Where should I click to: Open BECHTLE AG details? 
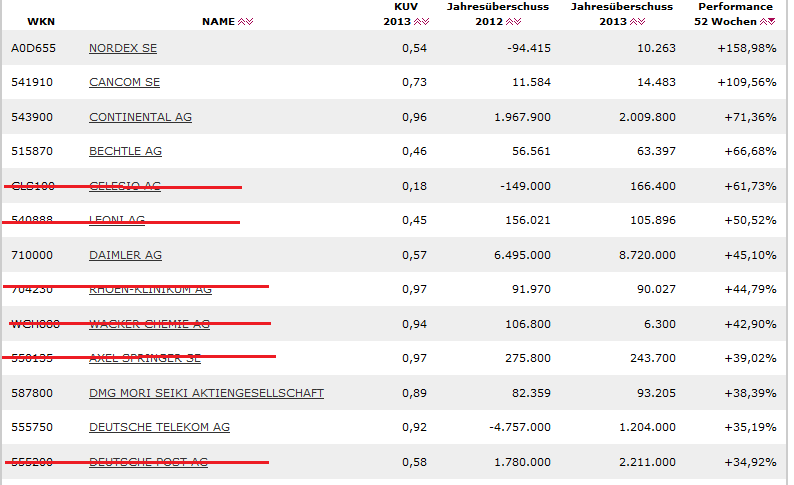(x=125, y=151)
